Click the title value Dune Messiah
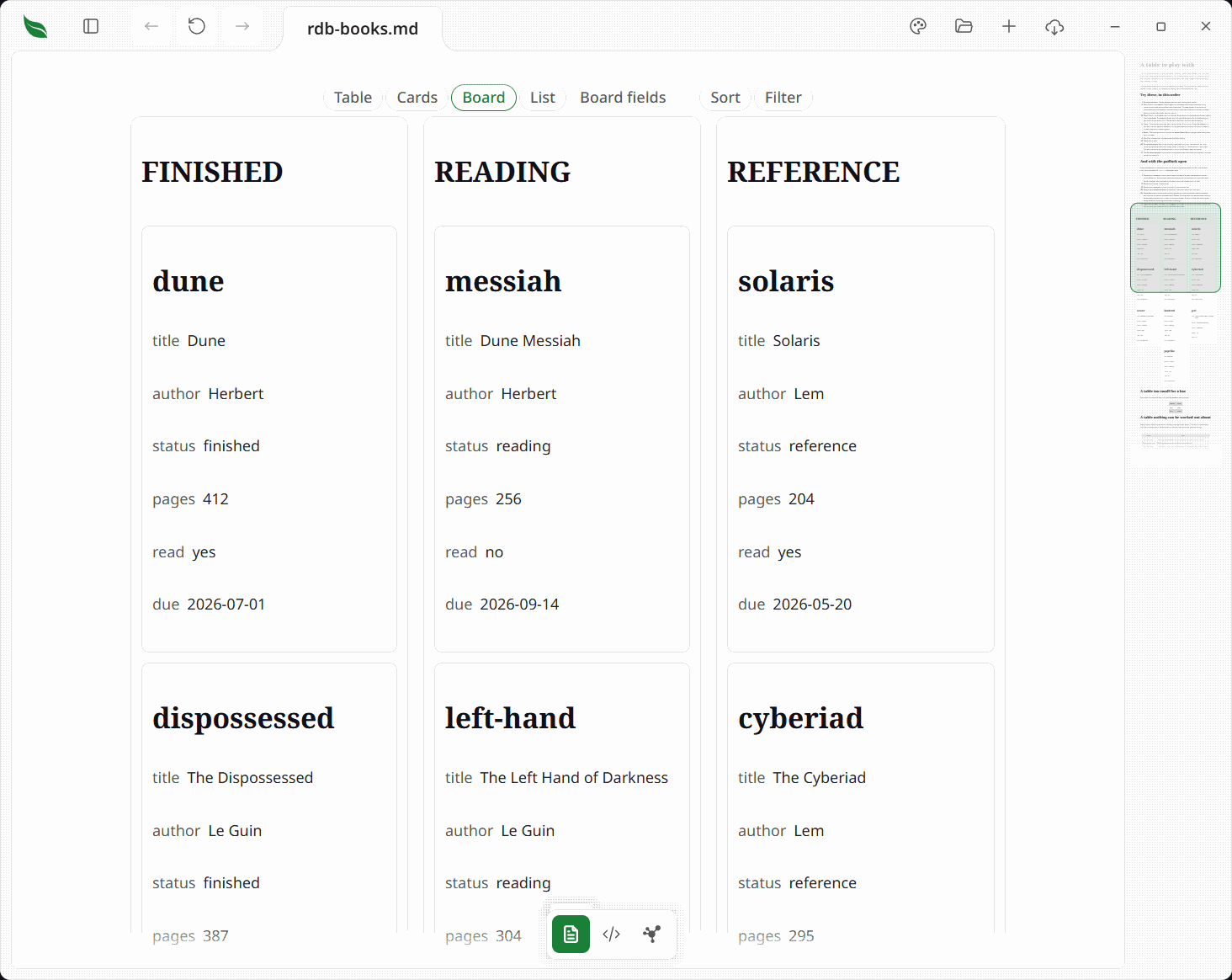 coord(530,341)
